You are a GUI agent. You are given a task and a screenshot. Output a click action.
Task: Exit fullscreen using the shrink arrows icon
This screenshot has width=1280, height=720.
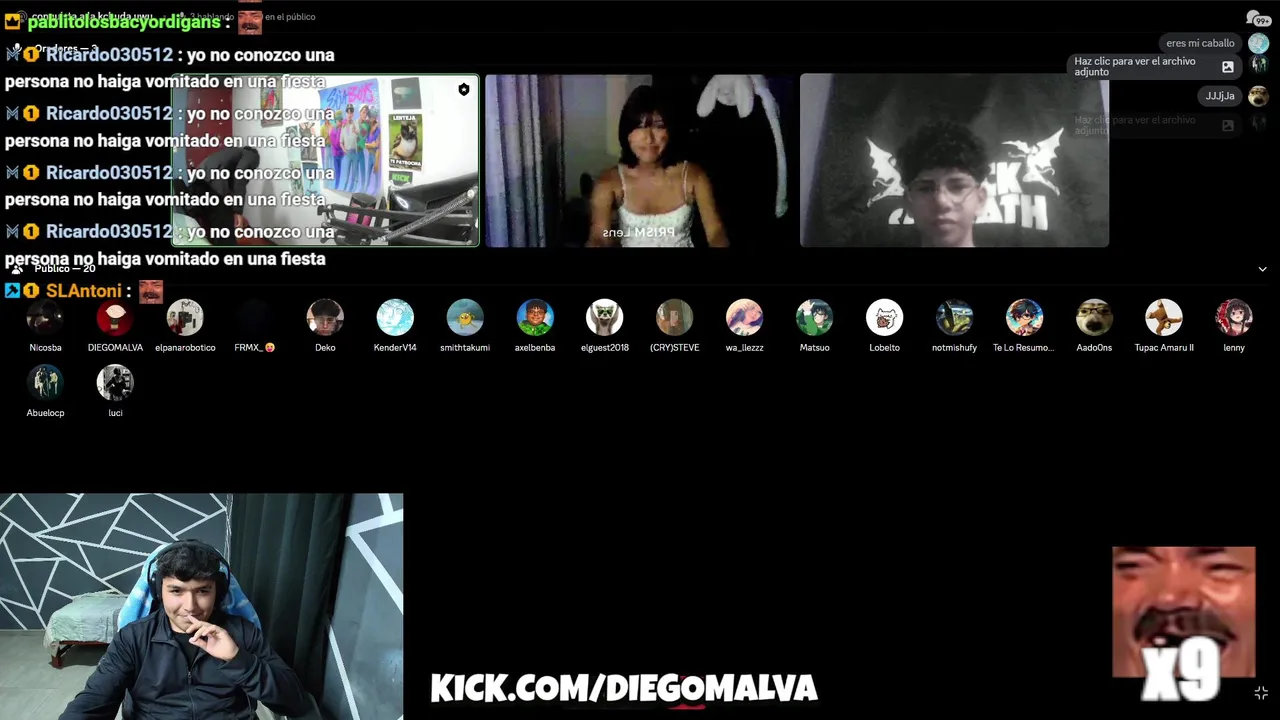1261,693
